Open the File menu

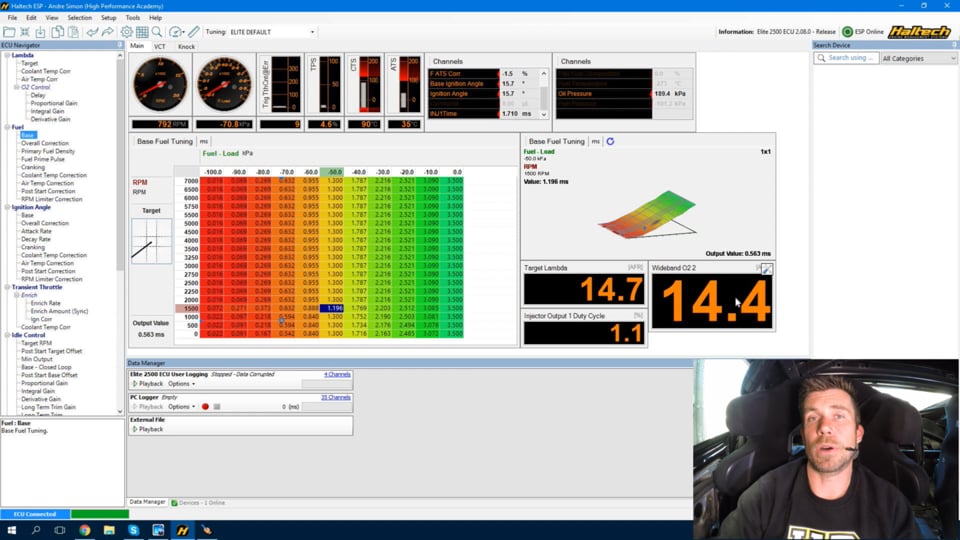[x=12, y=18]
